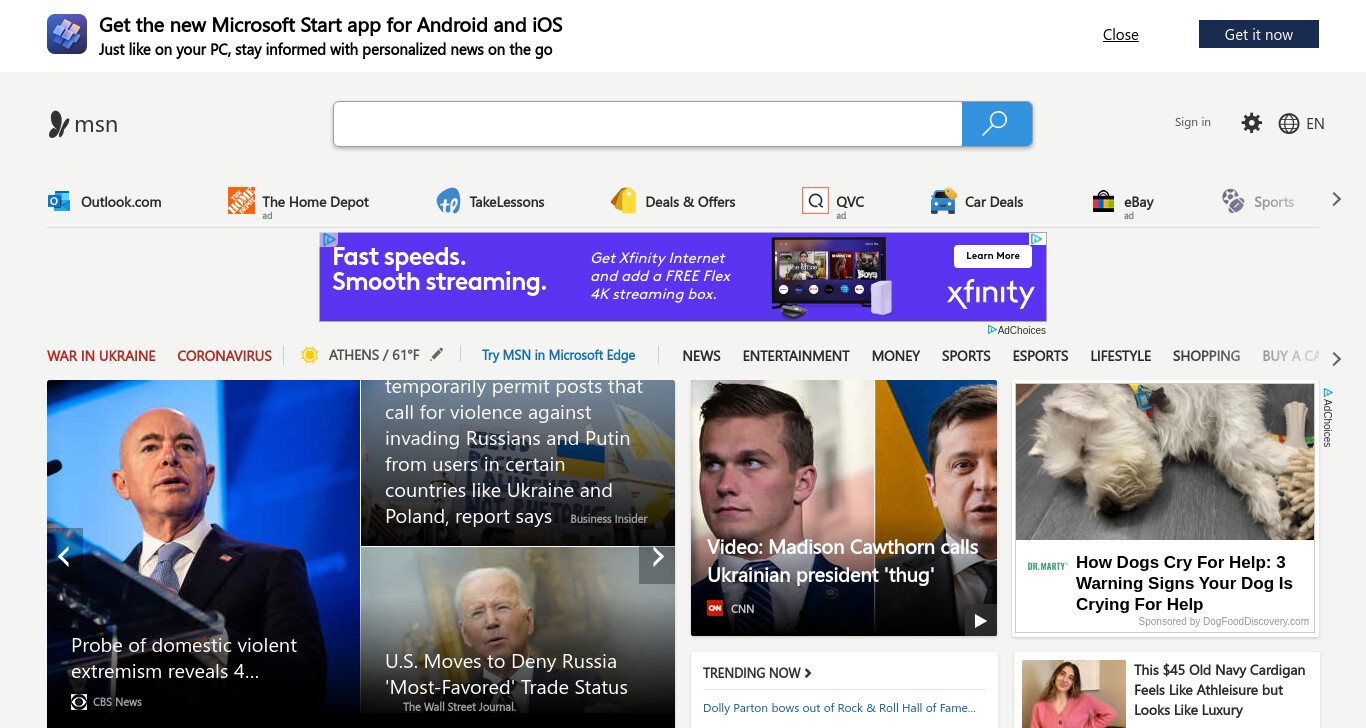This screenshot has width=1366, height=728.
Task: Open the ENTERTAINMENT tab
Action: tap(796, 355)
